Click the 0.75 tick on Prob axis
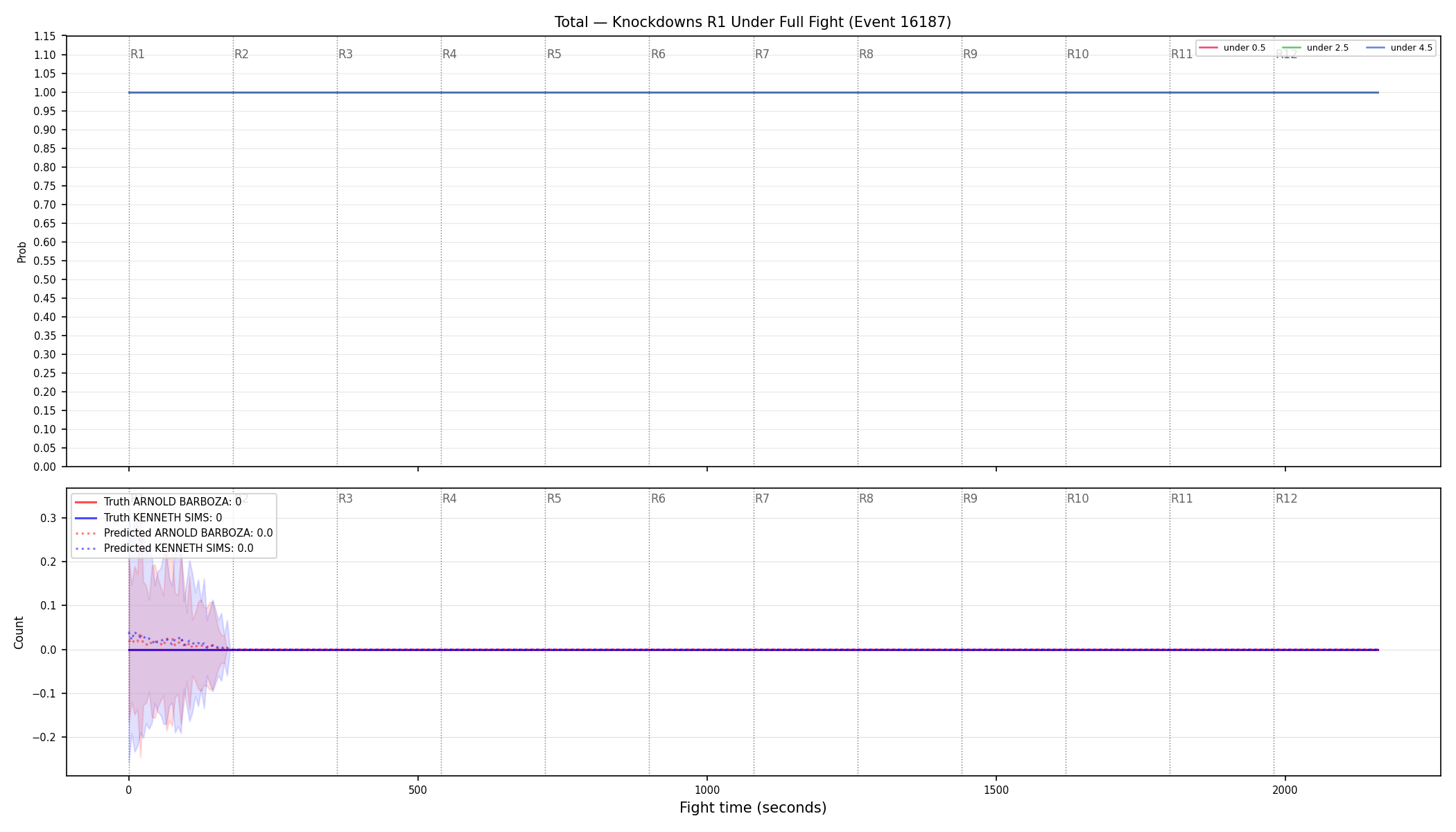The height and width of the screenshot is (832, 1456). (45, 186)
